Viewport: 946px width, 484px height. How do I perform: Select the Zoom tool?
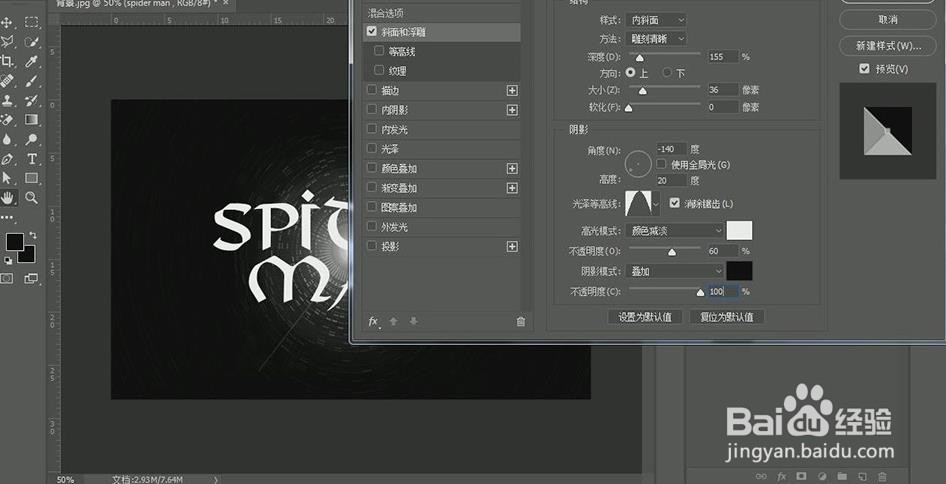(31, 197)
